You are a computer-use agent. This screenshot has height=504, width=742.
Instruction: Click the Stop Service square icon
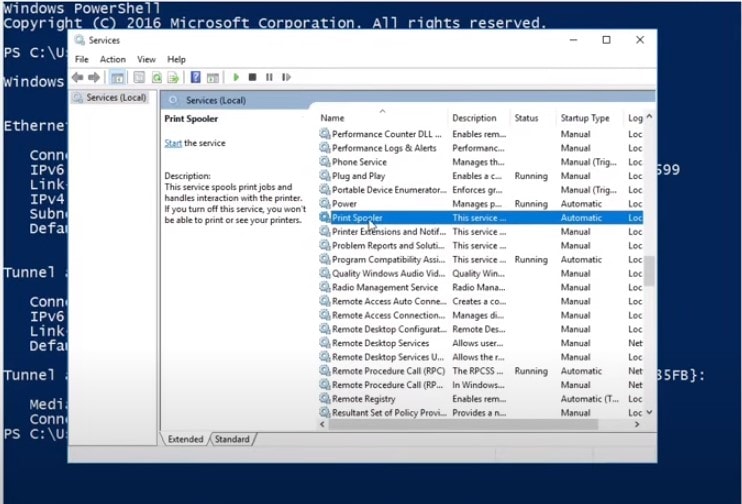tap(252, 77)
